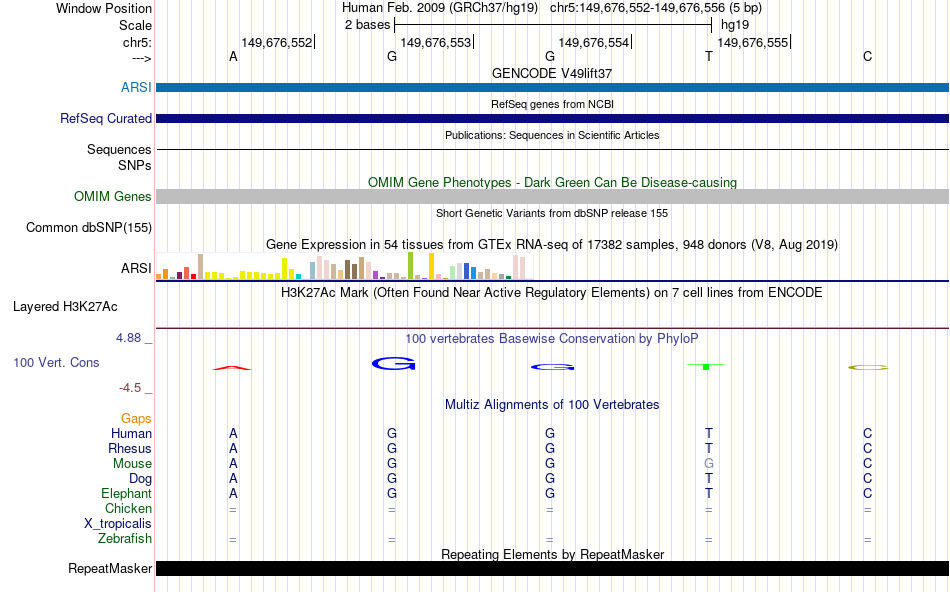950x592 pixels.
Task: Click the ARSI label of GTEx track
Action: click(x=136, y=268)
